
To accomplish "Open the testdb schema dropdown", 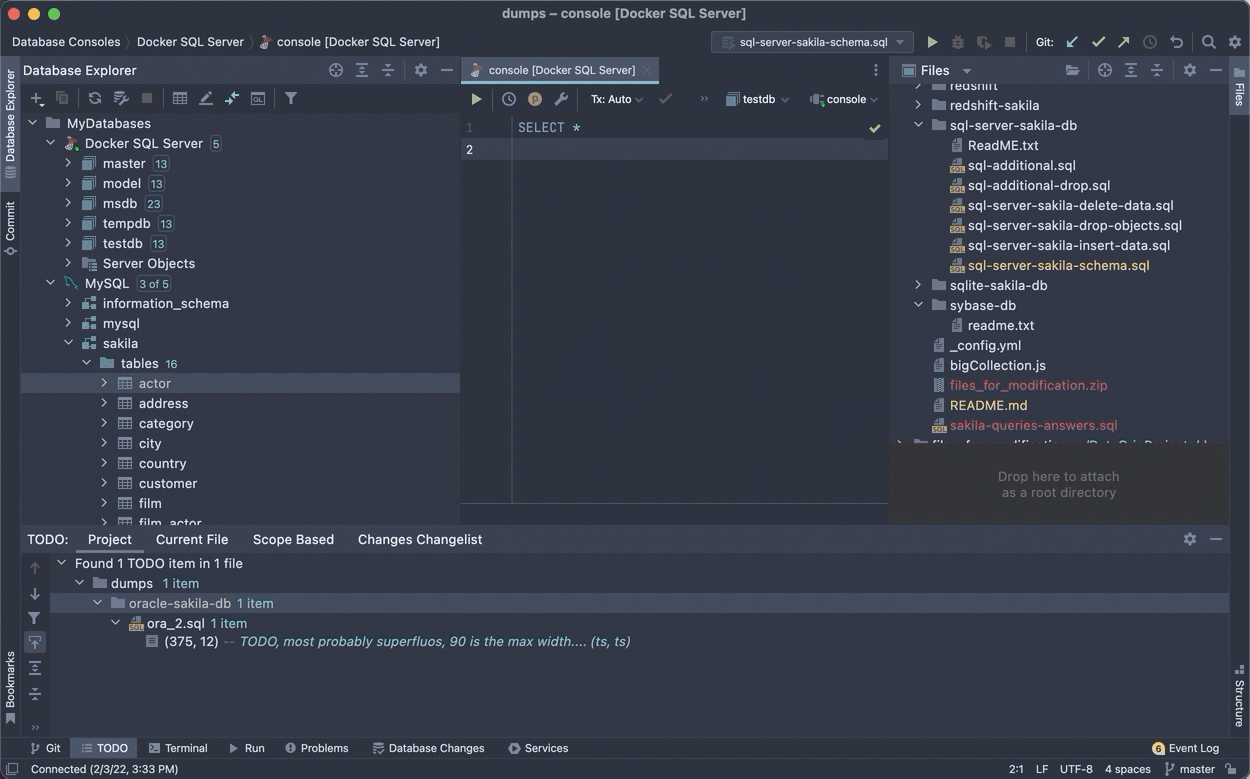I will point(758,99).
